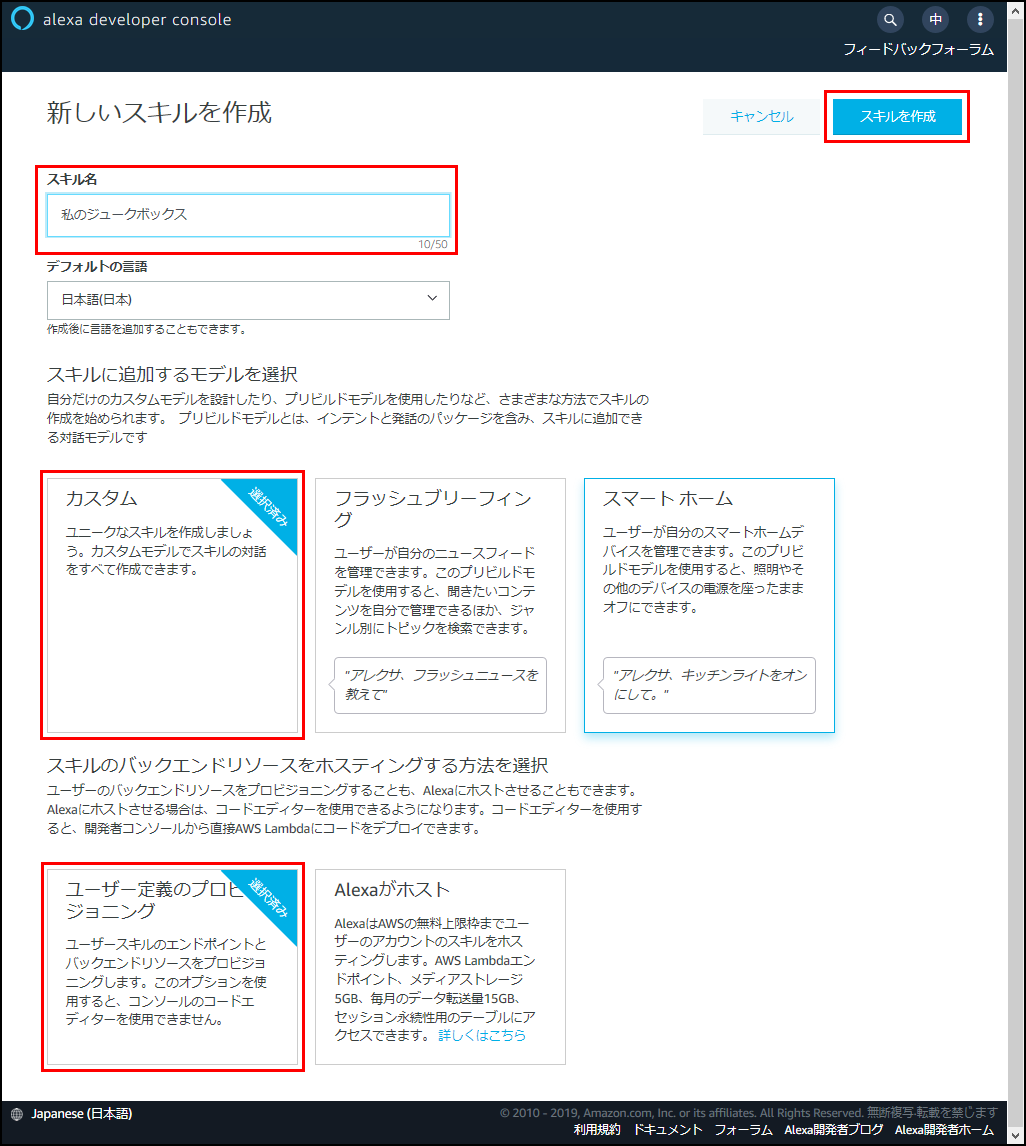Click the キャンセル button

coord(761,116)
